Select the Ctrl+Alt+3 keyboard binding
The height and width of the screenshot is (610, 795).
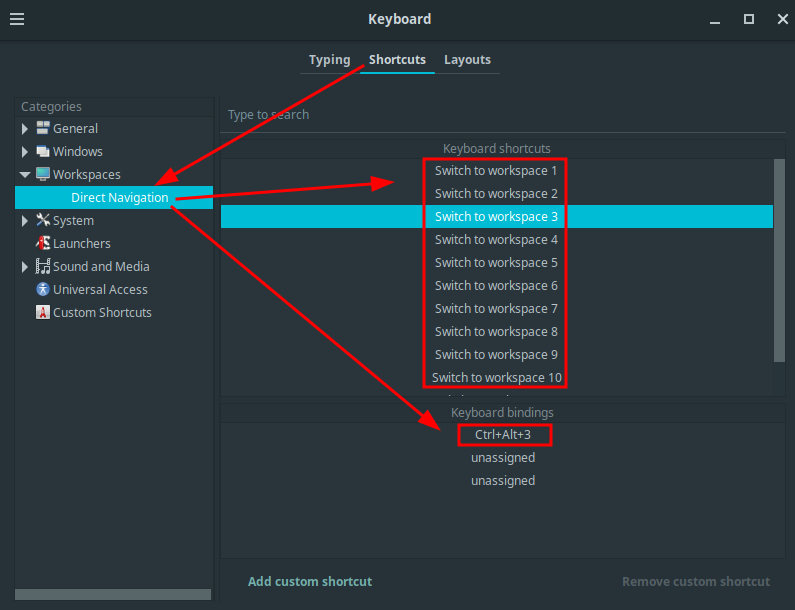pos(503,435)
